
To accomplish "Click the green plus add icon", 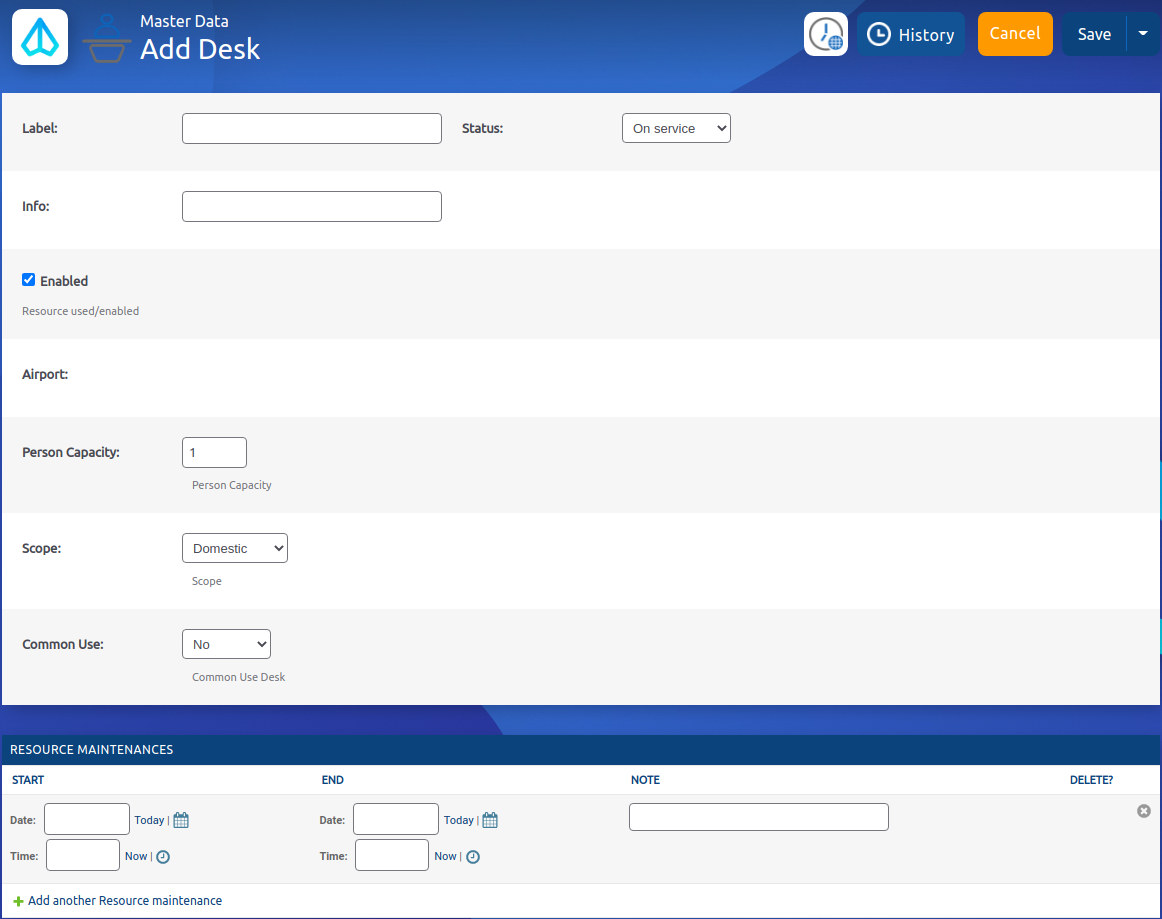I will coord(18,901).
